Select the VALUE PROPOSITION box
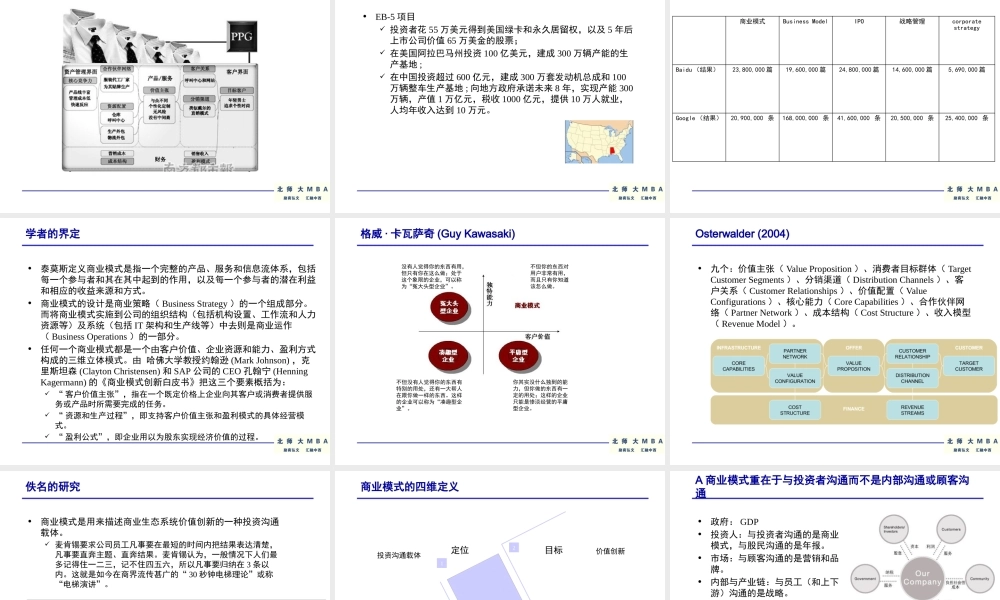Viewport: 1000px width, 600px height. pyautogui.click(x=855, y=365)
